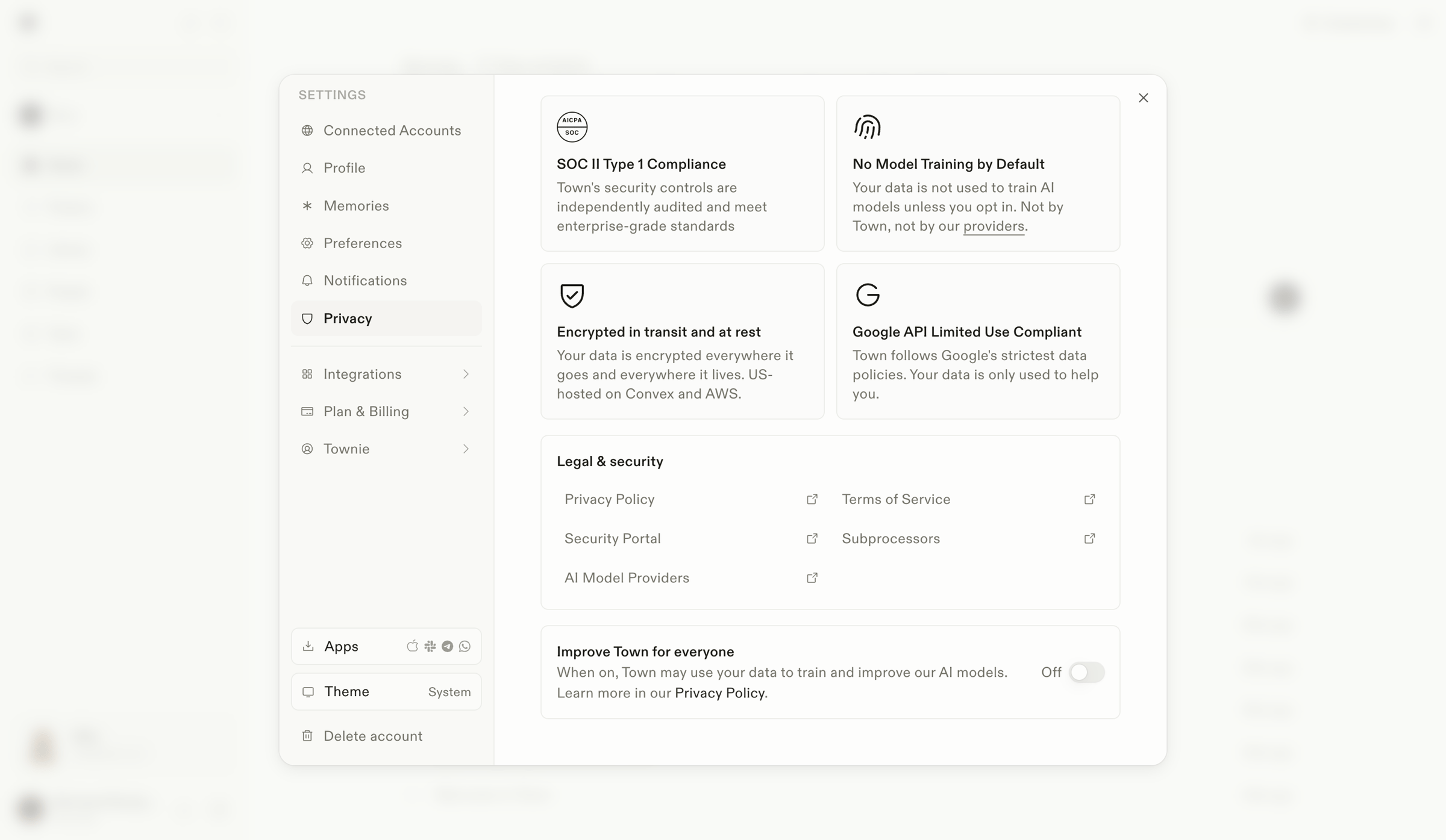The height and width of the screenshot is (840, 1446).
Task: Expand the Plan & Billing chevron
Action: click(x=466, y=411)
